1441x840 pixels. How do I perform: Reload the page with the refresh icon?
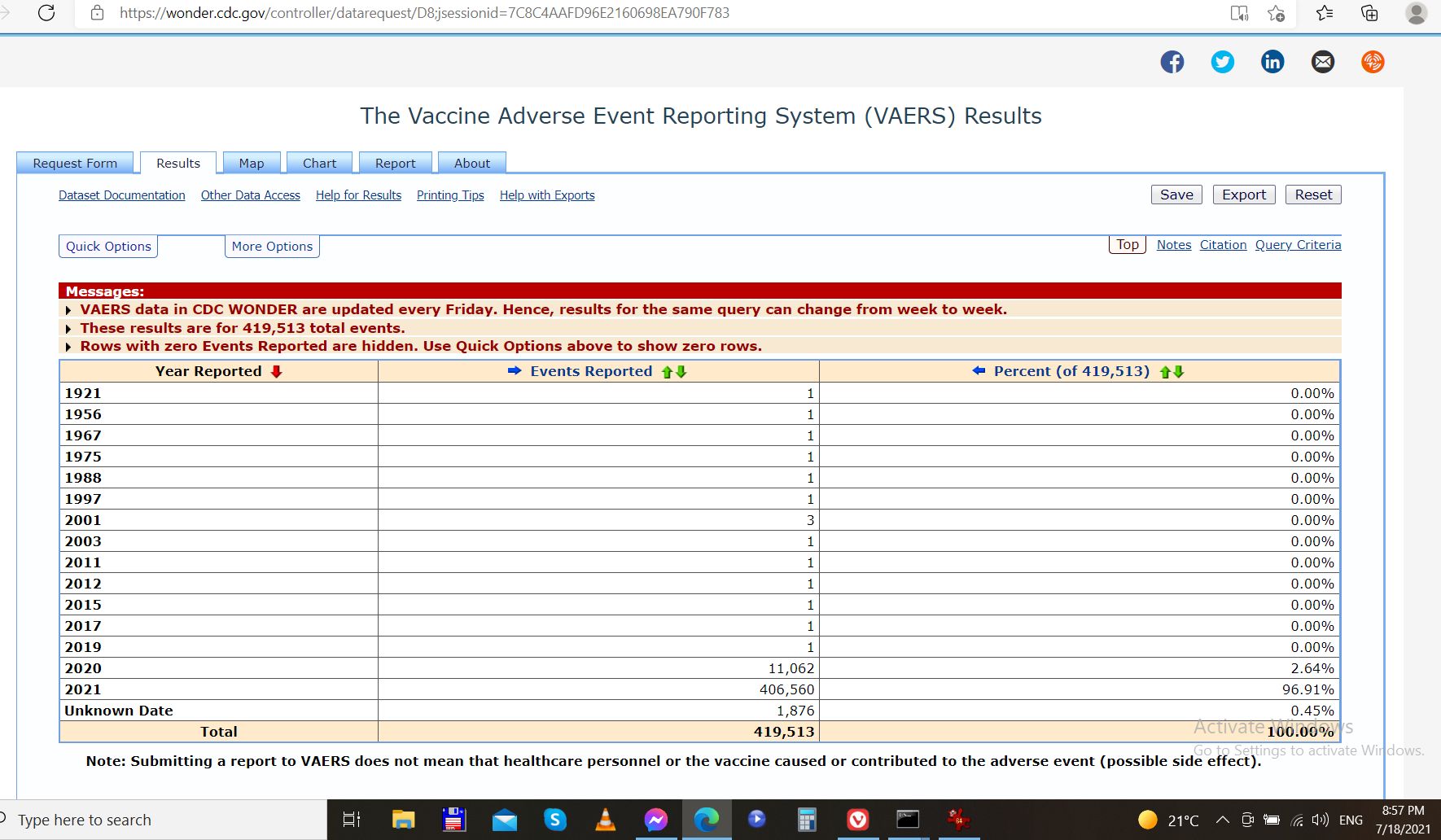tap(46, 13)
